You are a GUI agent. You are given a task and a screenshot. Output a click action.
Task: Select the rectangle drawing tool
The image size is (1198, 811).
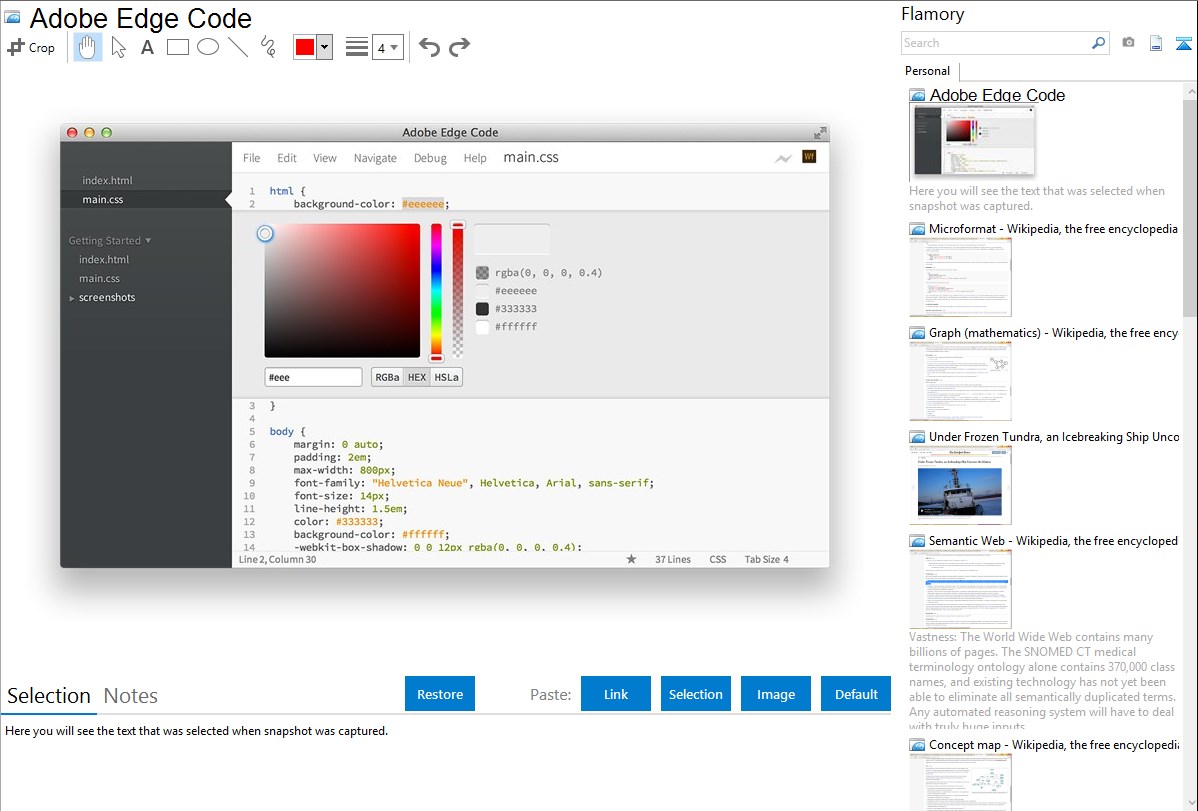177,47
